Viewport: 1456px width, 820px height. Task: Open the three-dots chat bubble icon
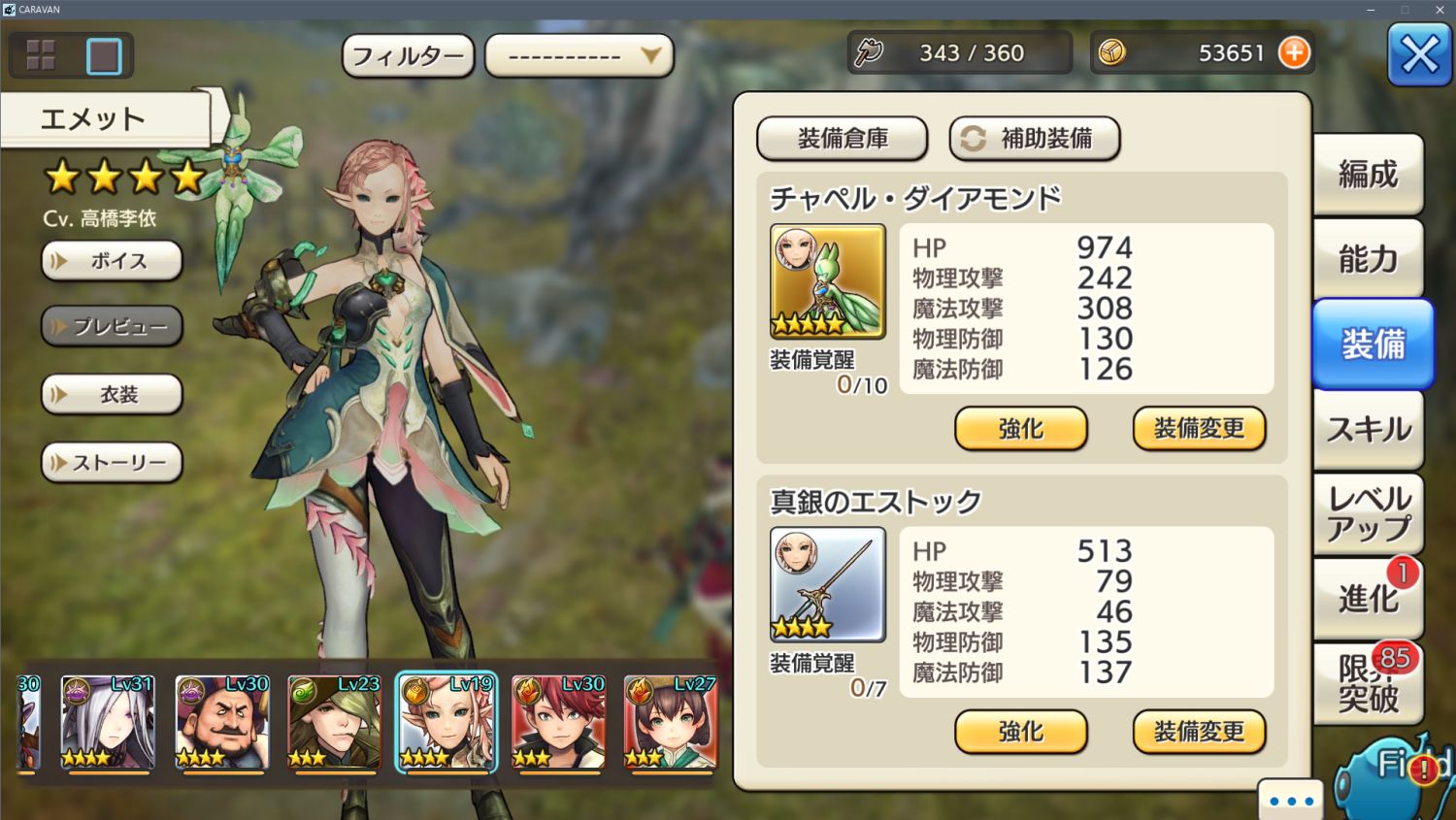pyautogui.click(x=1291, y=800)
